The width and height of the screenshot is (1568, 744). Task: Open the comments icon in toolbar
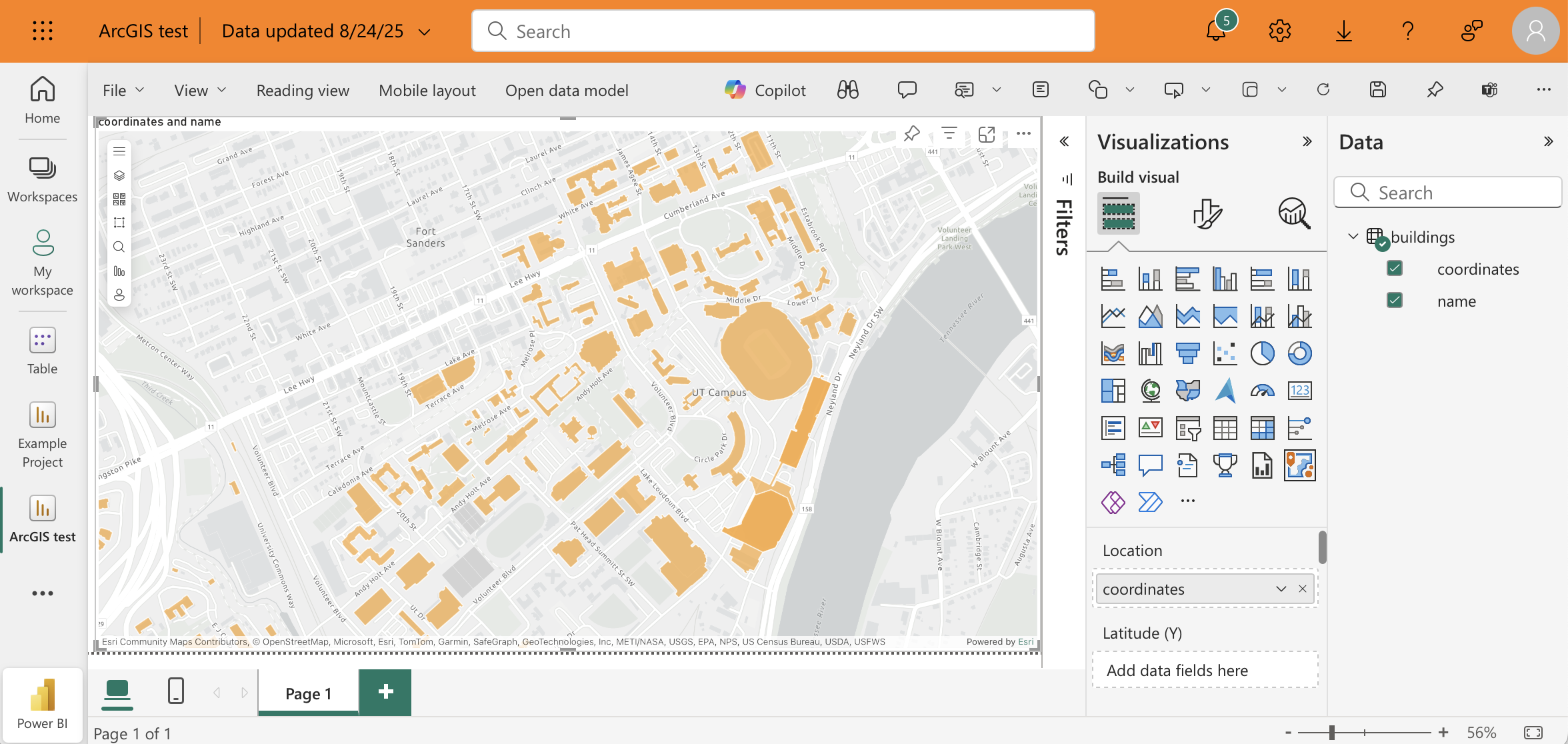point(907,90)
